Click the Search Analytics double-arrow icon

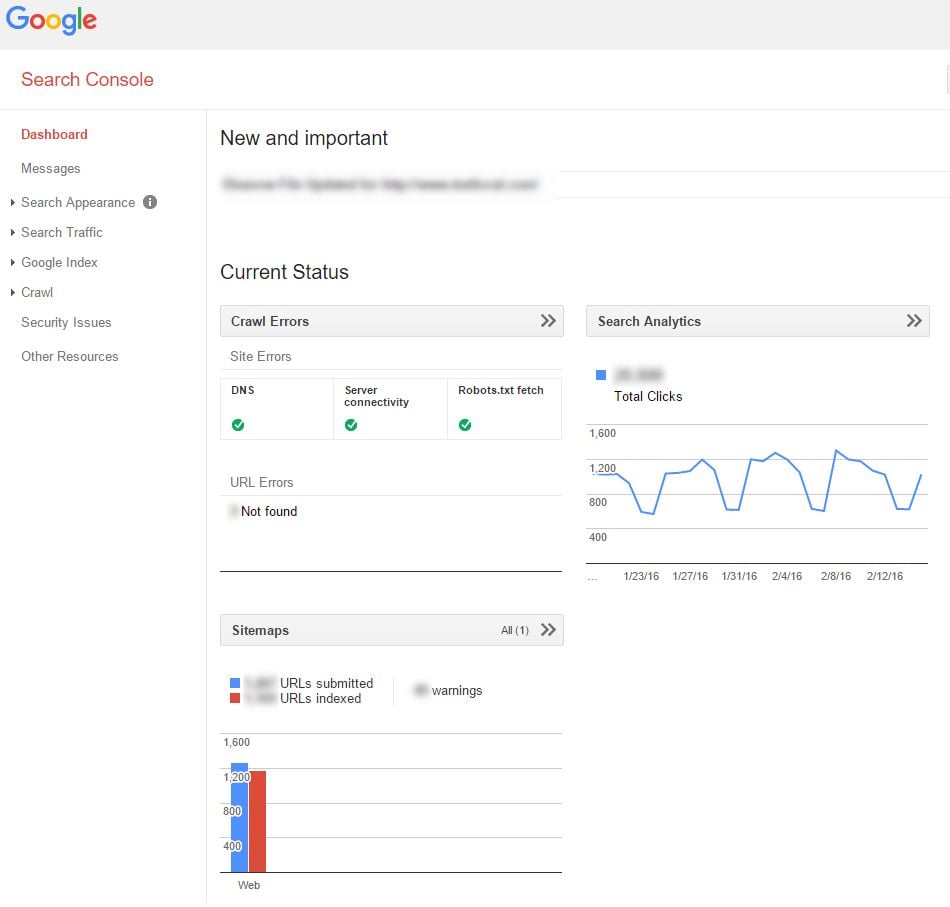pyautogui.click(x=914, y=321)
